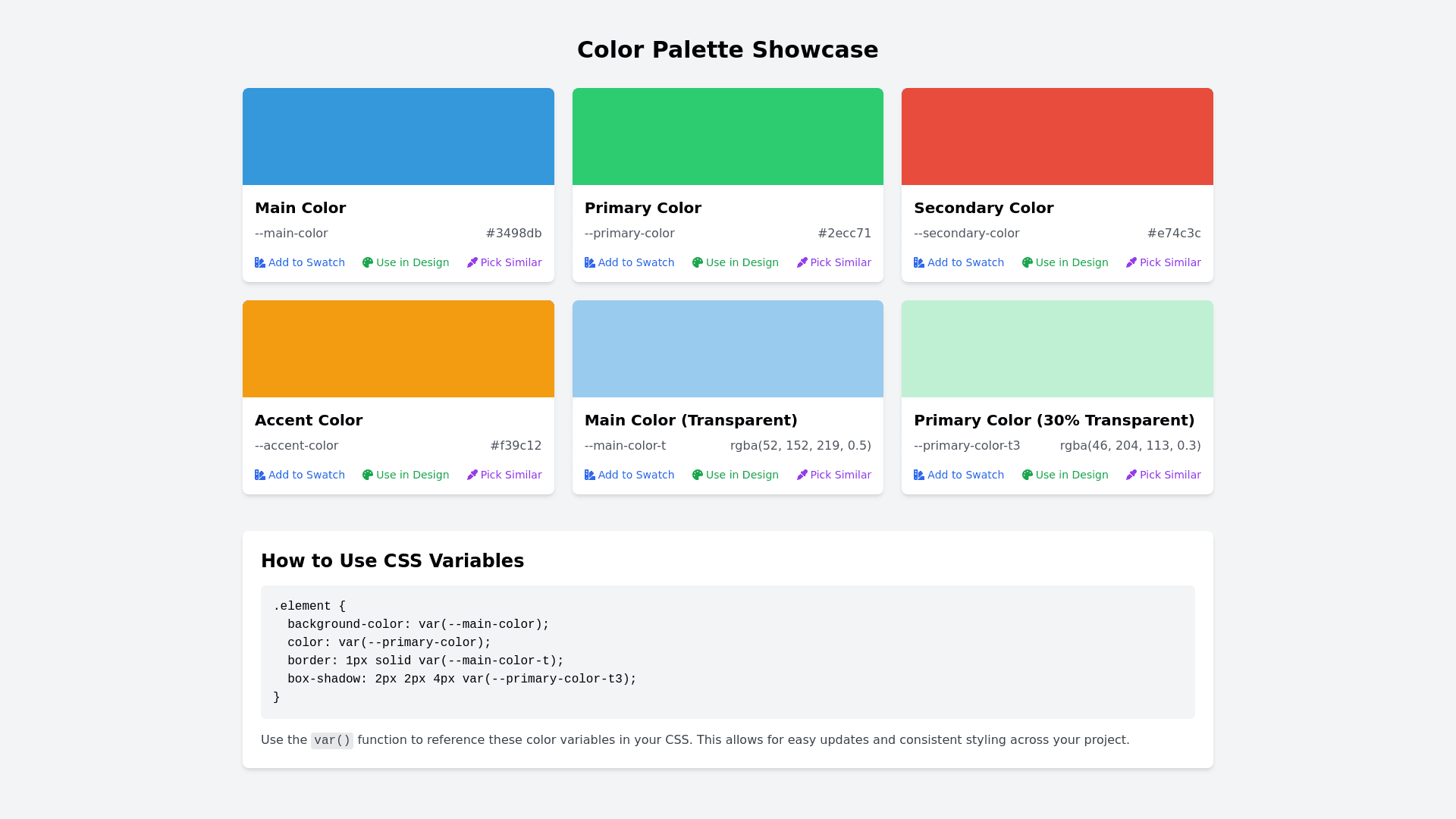Click eyedropper icon on Main Color (Transparent) card

802,475
